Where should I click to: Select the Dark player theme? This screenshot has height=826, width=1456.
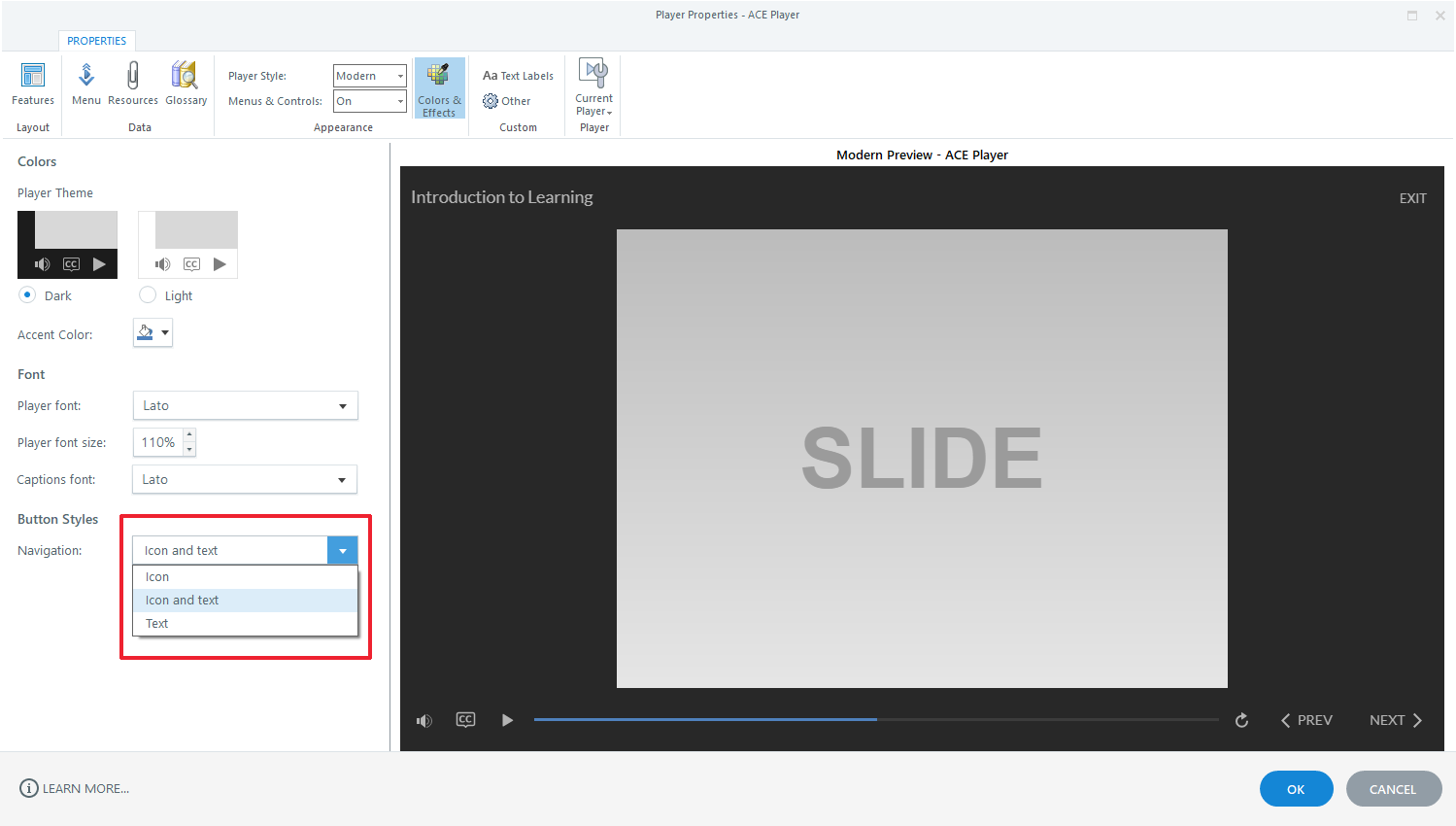pos(27,294)
